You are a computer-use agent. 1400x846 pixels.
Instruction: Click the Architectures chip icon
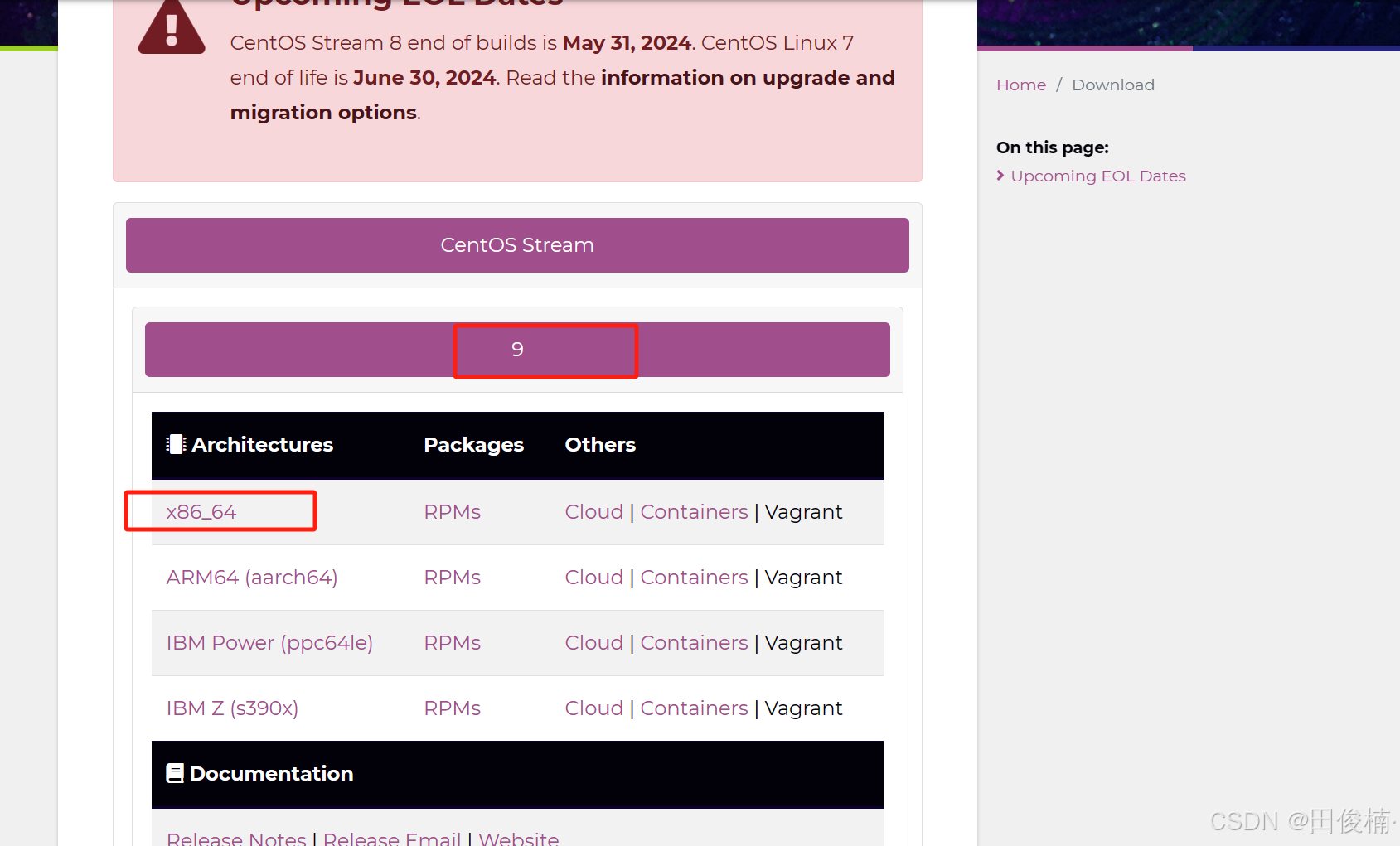176,444
